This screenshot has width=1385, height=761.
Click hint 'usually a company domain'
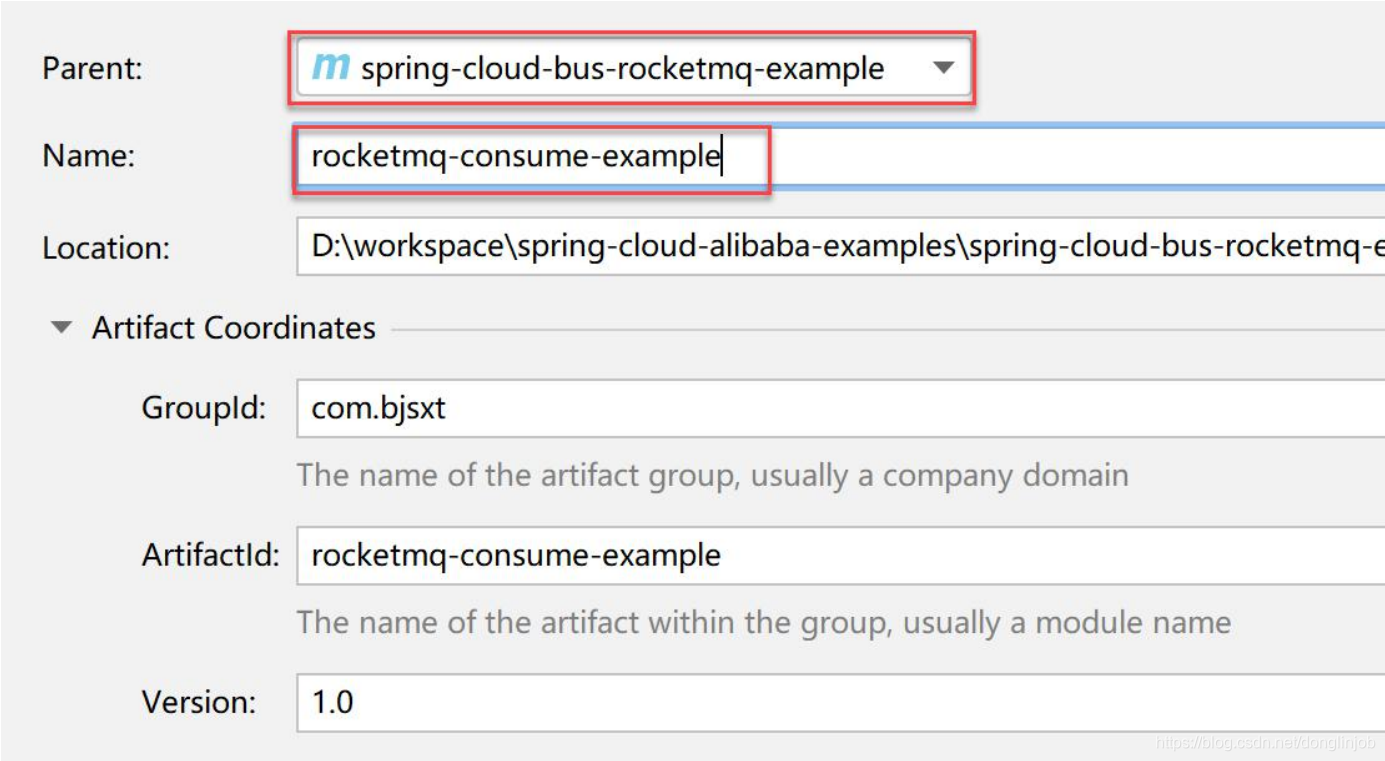939,475
